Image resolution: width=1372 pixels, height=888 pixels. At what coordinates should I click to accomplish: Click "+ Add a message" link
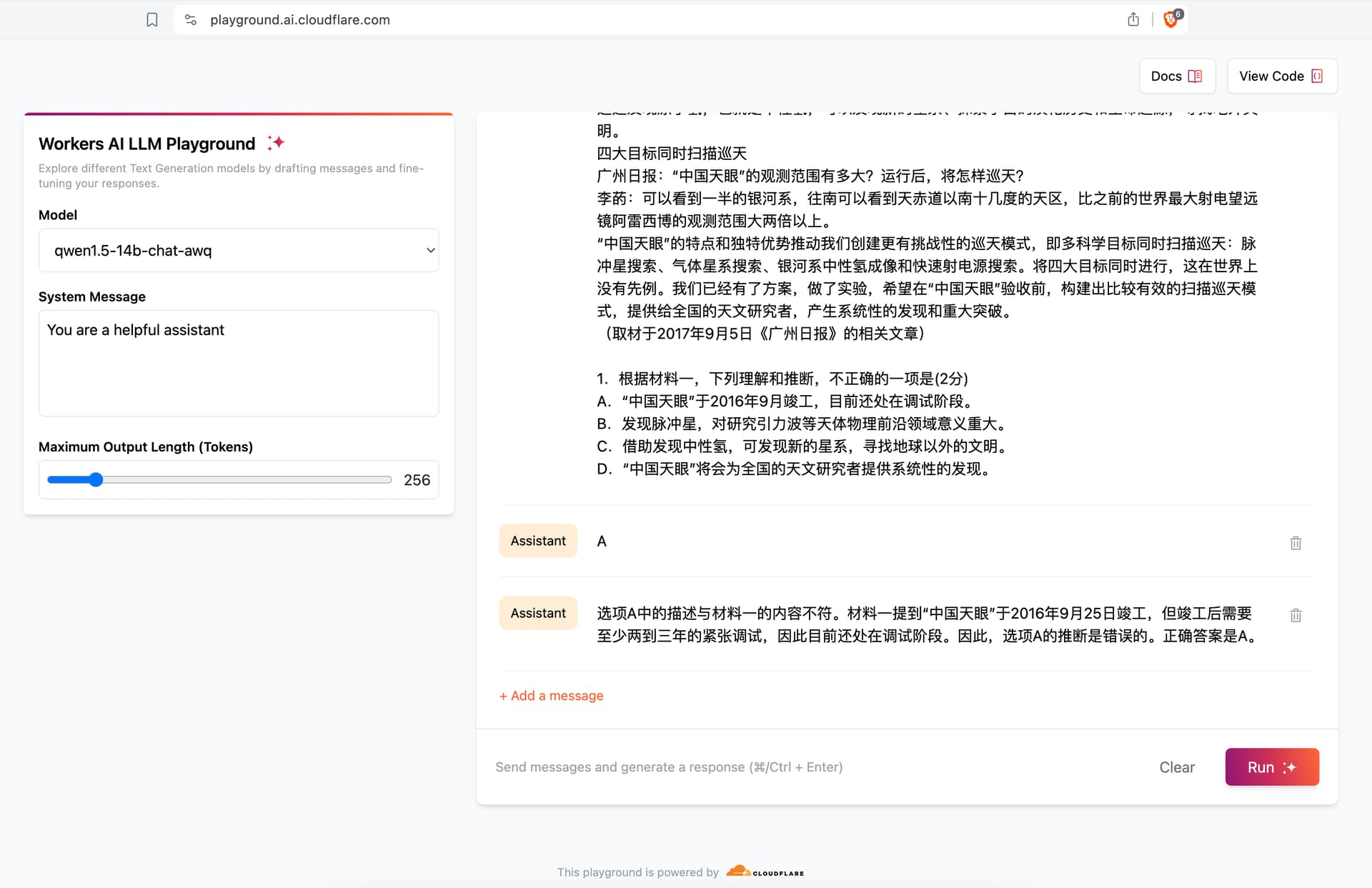(551, 696)
